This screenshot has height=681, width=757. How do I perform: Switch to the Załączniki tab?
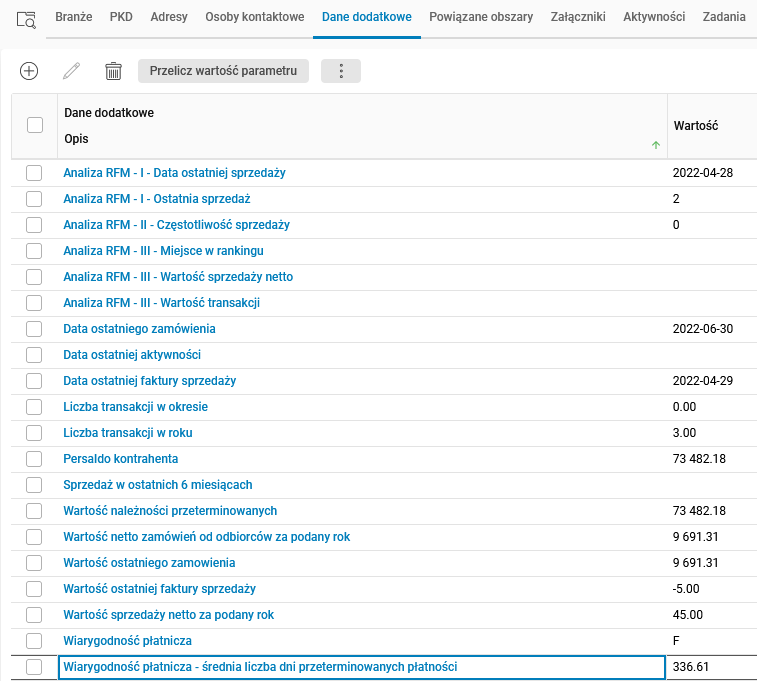click(x=578, y=17)
